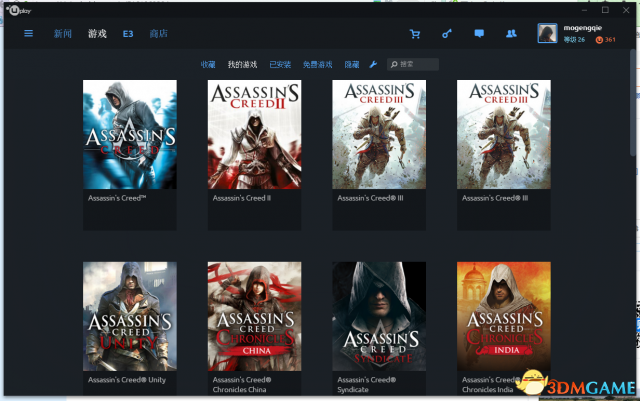Open the chat messages icon
Viewport: 640px width, 401px height.
coord(479,33)
